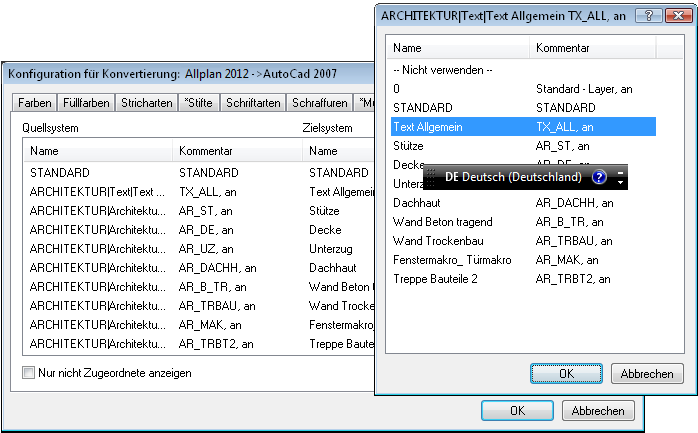Image resolution: width=698 pixels, height=433 pixels.
Task: Click Zielsystem Stütze cell in Konfiguration
Action: point(325,210)
